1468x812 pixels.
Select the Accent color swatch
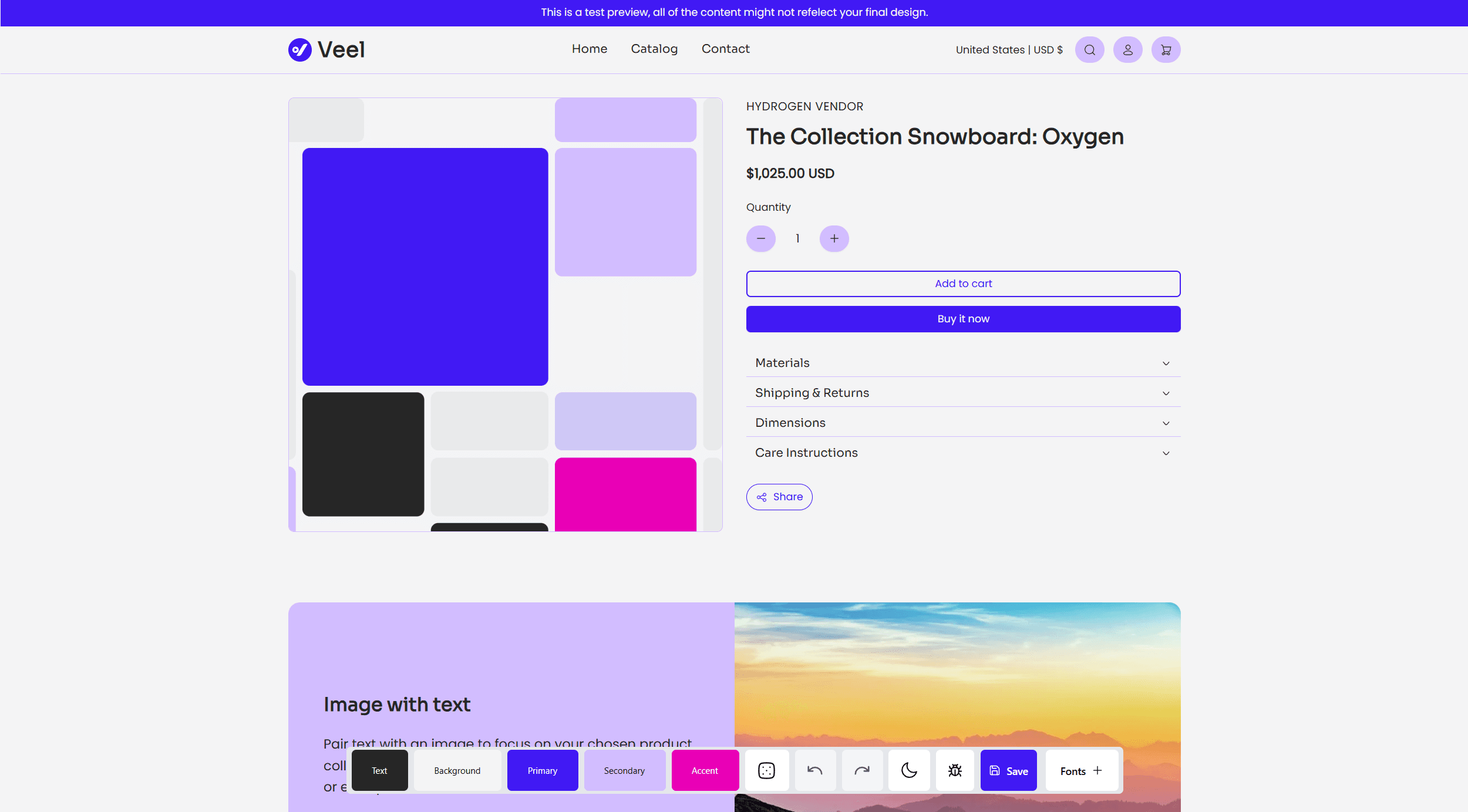tap(705, 770)
